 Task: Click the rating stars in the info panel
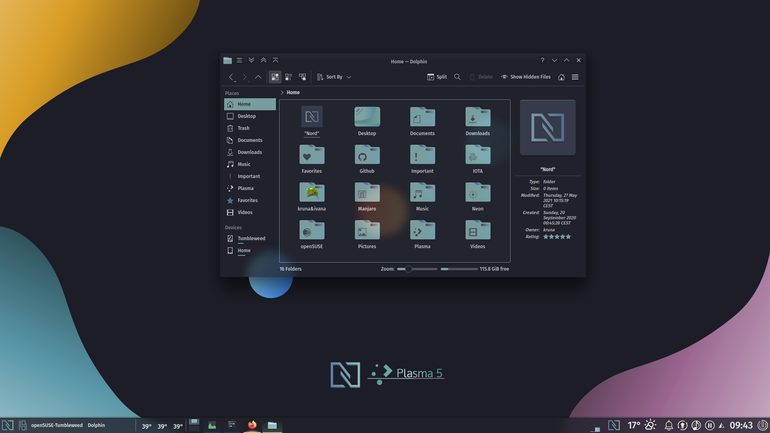click(557, 237)
